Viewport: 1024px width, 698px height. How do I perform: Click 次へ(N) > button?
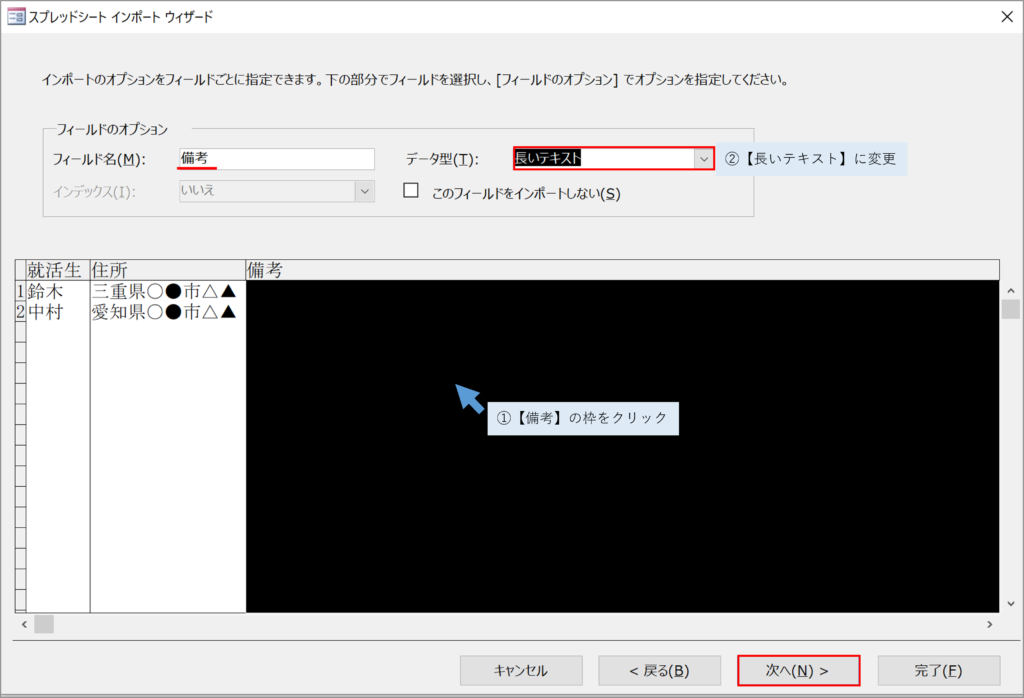(797, 670)
